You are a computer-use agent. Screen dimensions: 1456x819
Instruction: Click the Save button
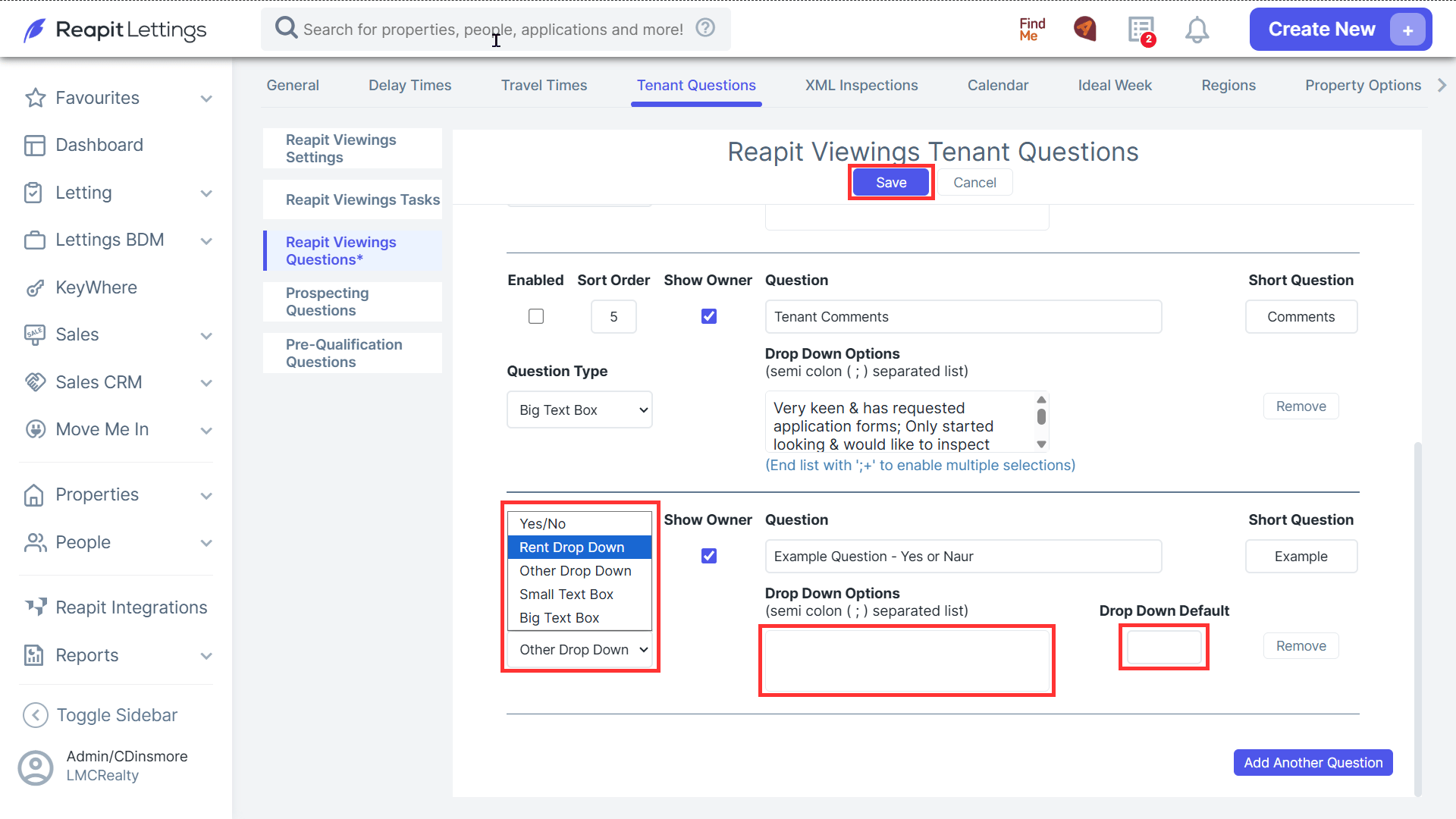point(891,182)
